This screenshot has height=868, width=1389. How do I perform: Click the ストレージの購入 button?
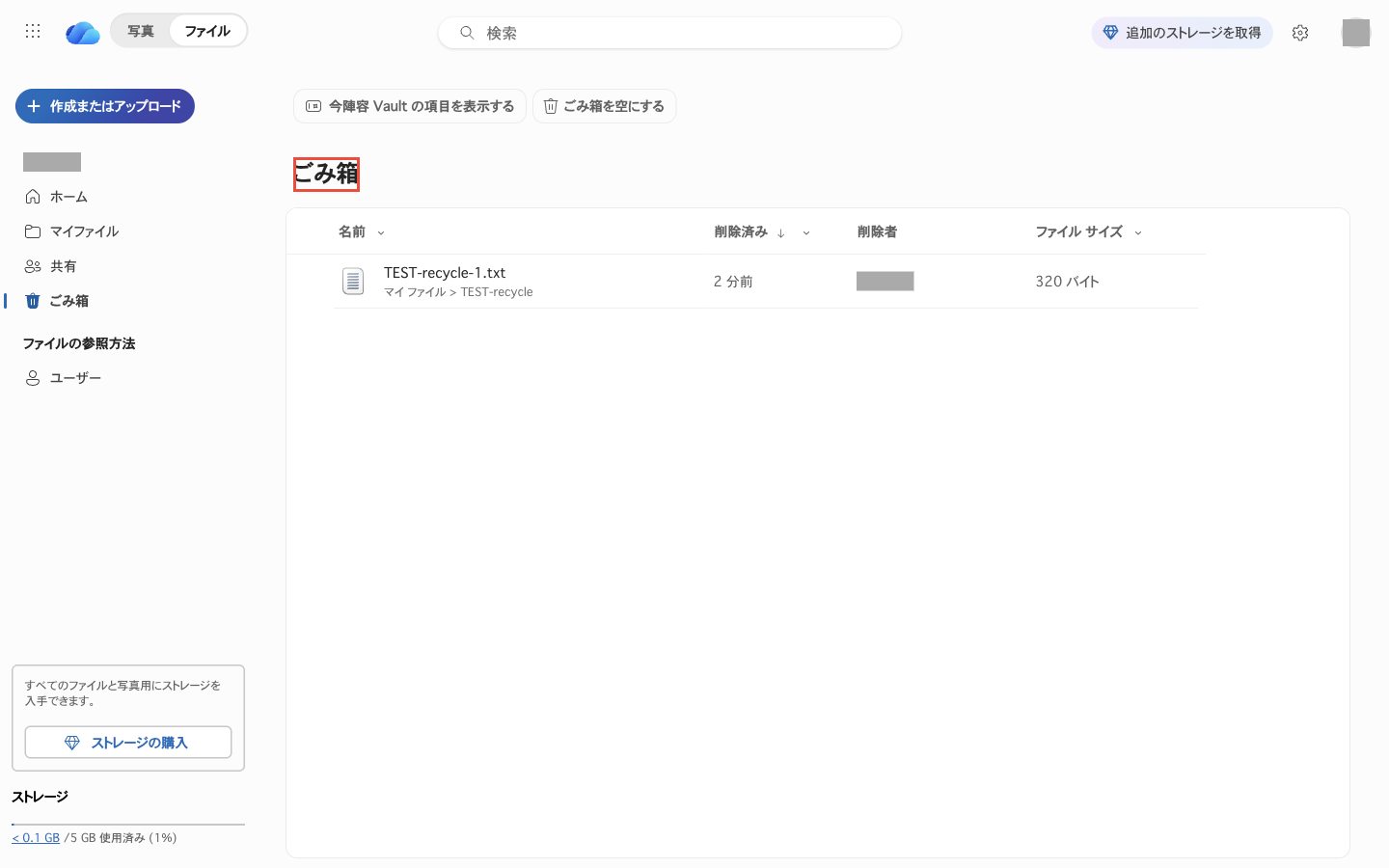point(128,743)
